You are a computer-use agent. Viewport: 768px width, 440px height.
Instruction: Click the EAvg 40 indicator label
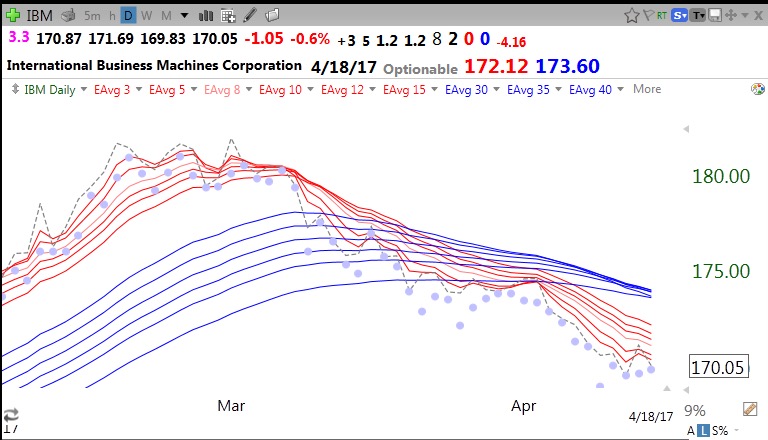[590, 90]
